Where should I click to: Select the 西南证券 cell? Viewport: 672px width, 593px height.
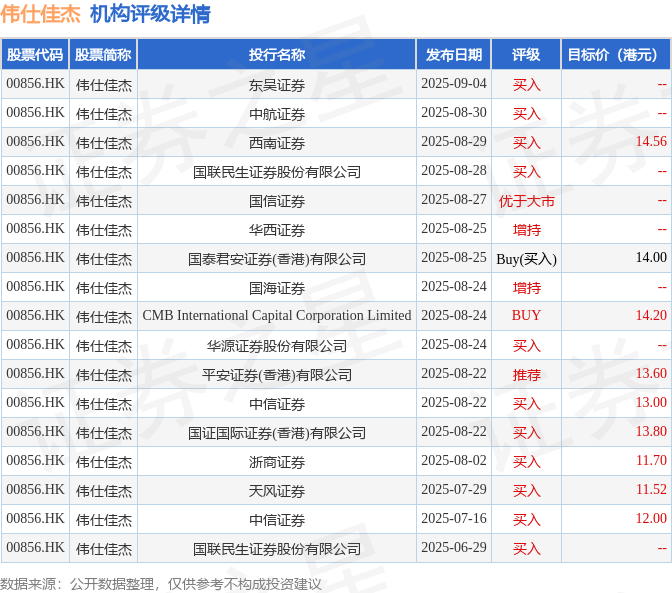[x=277, y=143]
